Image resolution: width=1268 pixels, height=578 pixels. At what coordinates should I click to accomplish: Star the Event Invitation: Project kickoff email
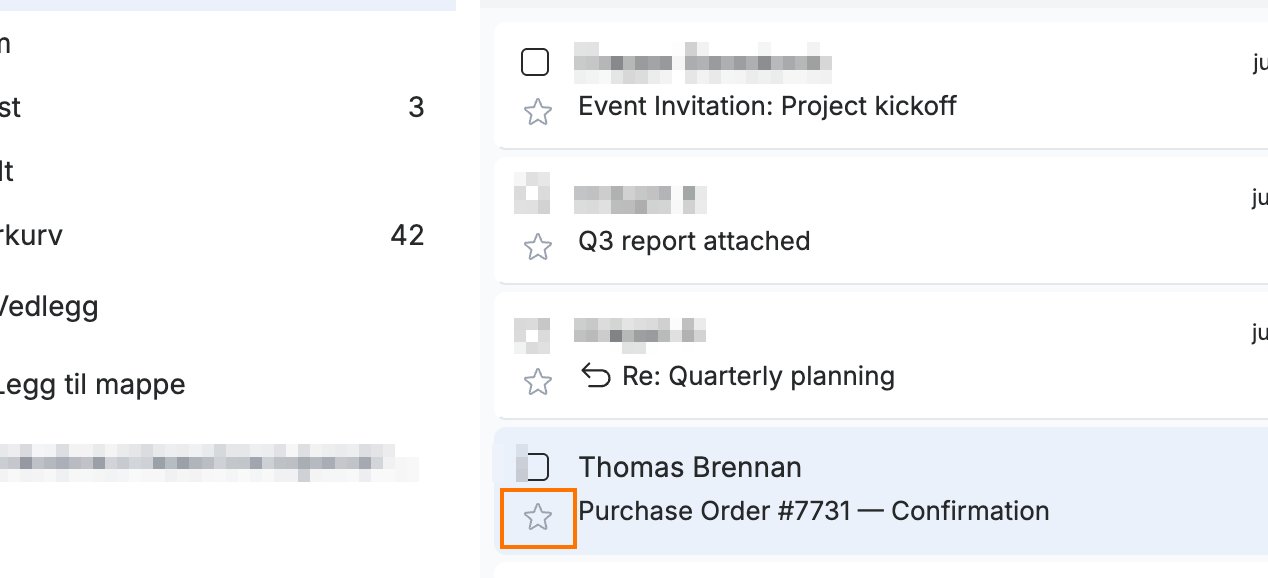(538, 111)
